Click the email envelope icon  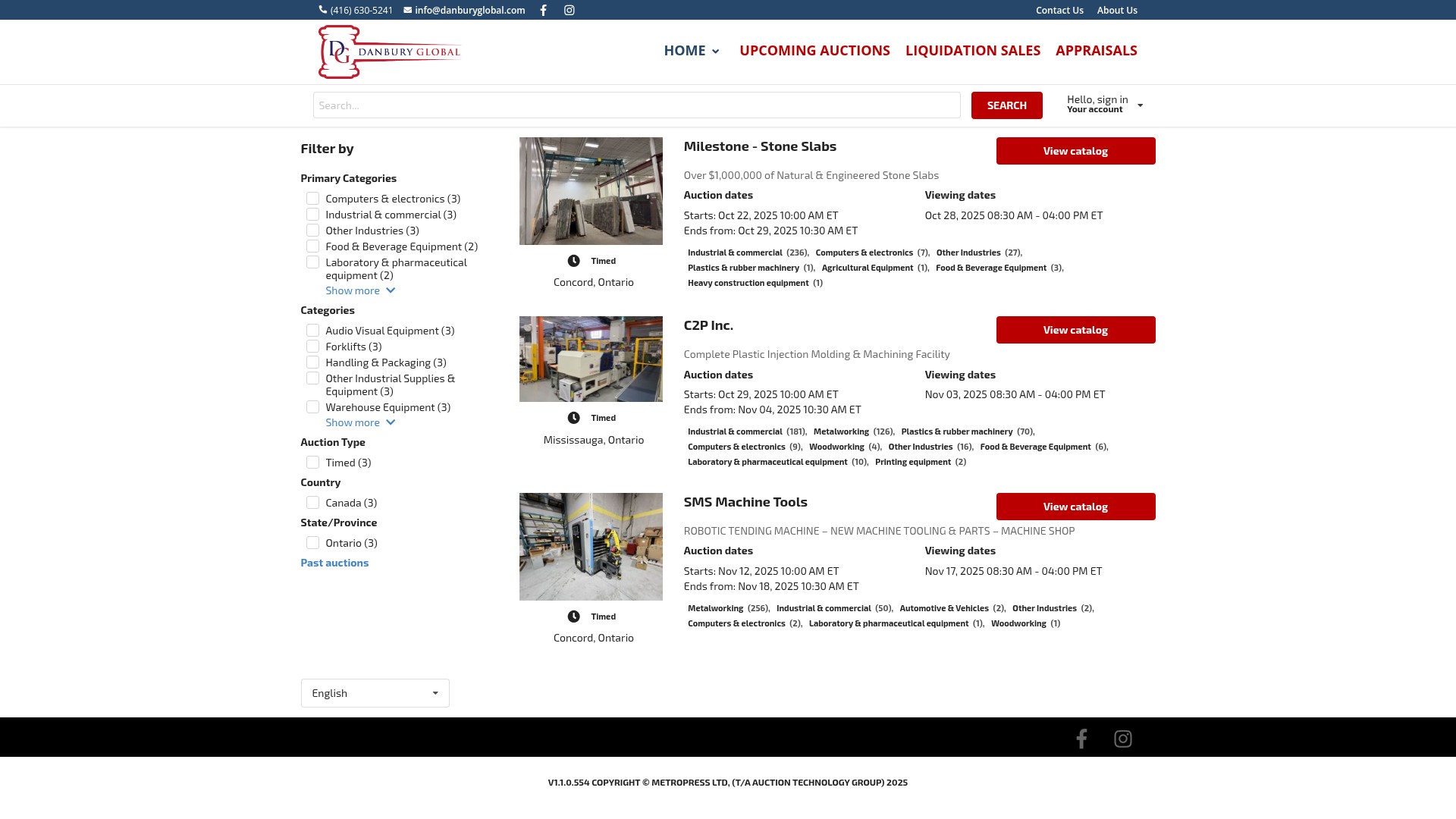pos(408,10)
